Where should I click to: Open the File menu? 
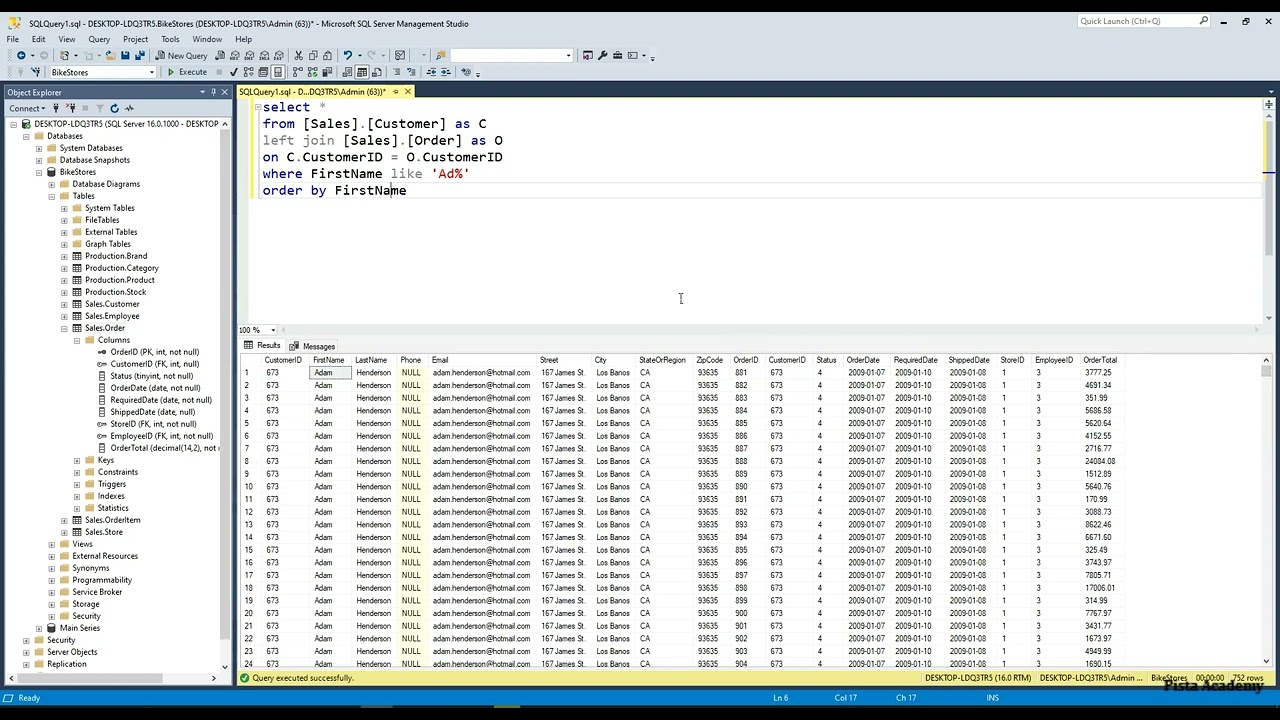click(13, 39)
